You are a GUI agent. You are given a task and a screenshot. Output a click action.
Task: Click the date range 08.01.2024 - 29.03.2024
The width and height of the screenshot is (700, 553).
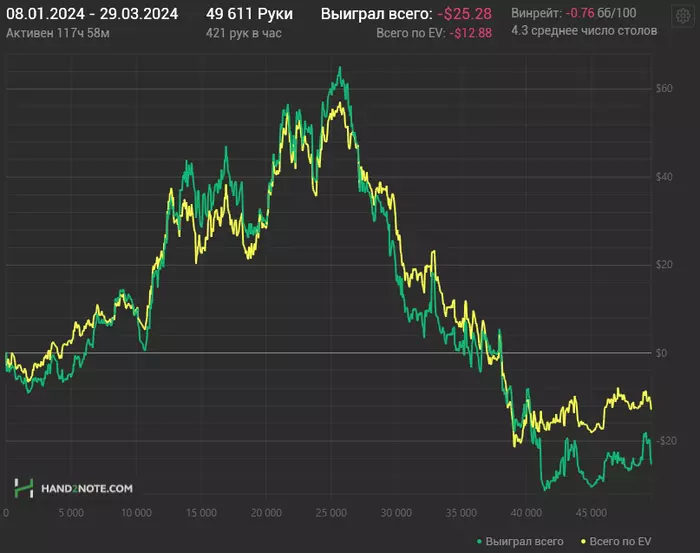pos(92,14)
